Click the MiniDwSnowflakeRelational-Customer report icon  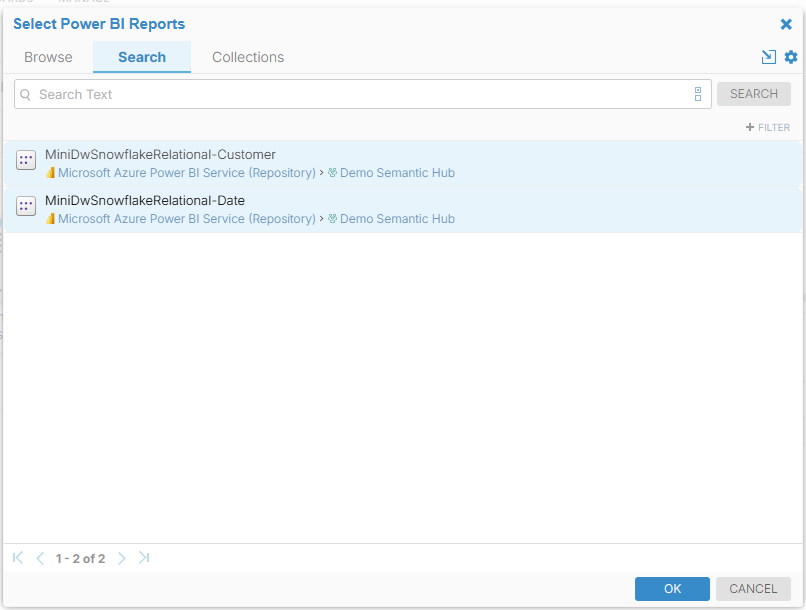coord(26,160)
